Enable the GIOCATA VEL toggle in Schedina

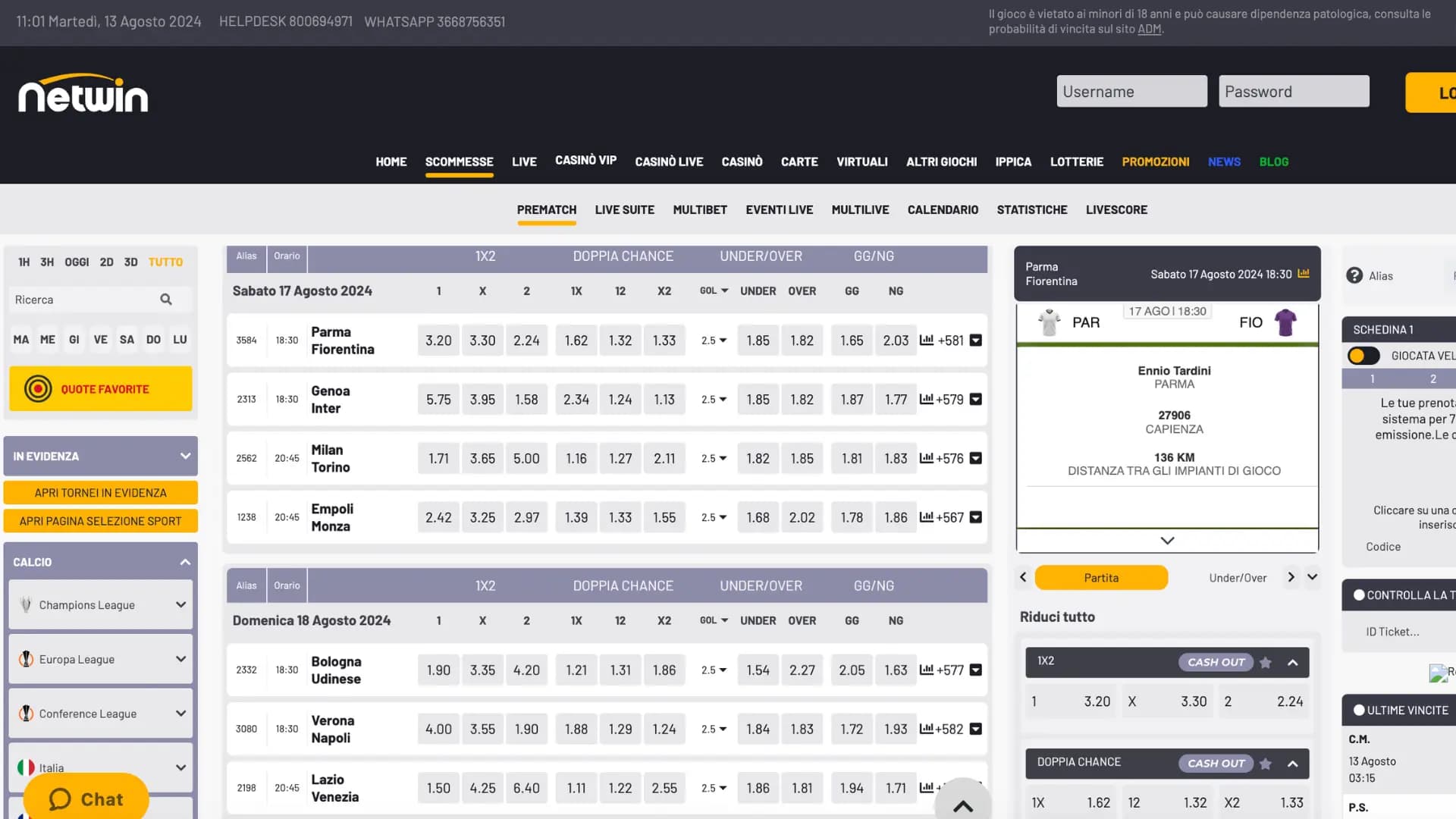tap(1363, 356)
